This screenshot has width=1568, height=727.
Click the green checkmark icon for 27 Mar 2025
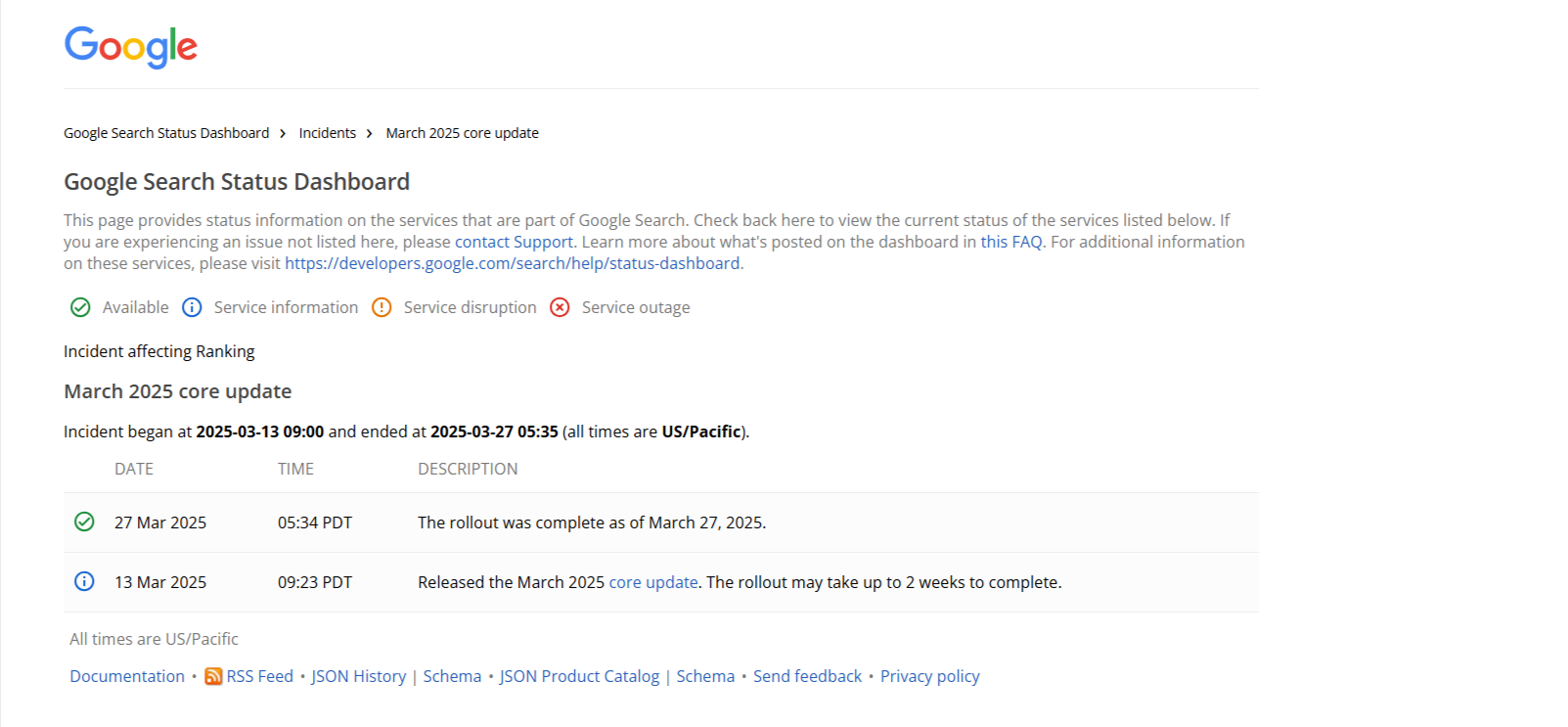(84, 522)
